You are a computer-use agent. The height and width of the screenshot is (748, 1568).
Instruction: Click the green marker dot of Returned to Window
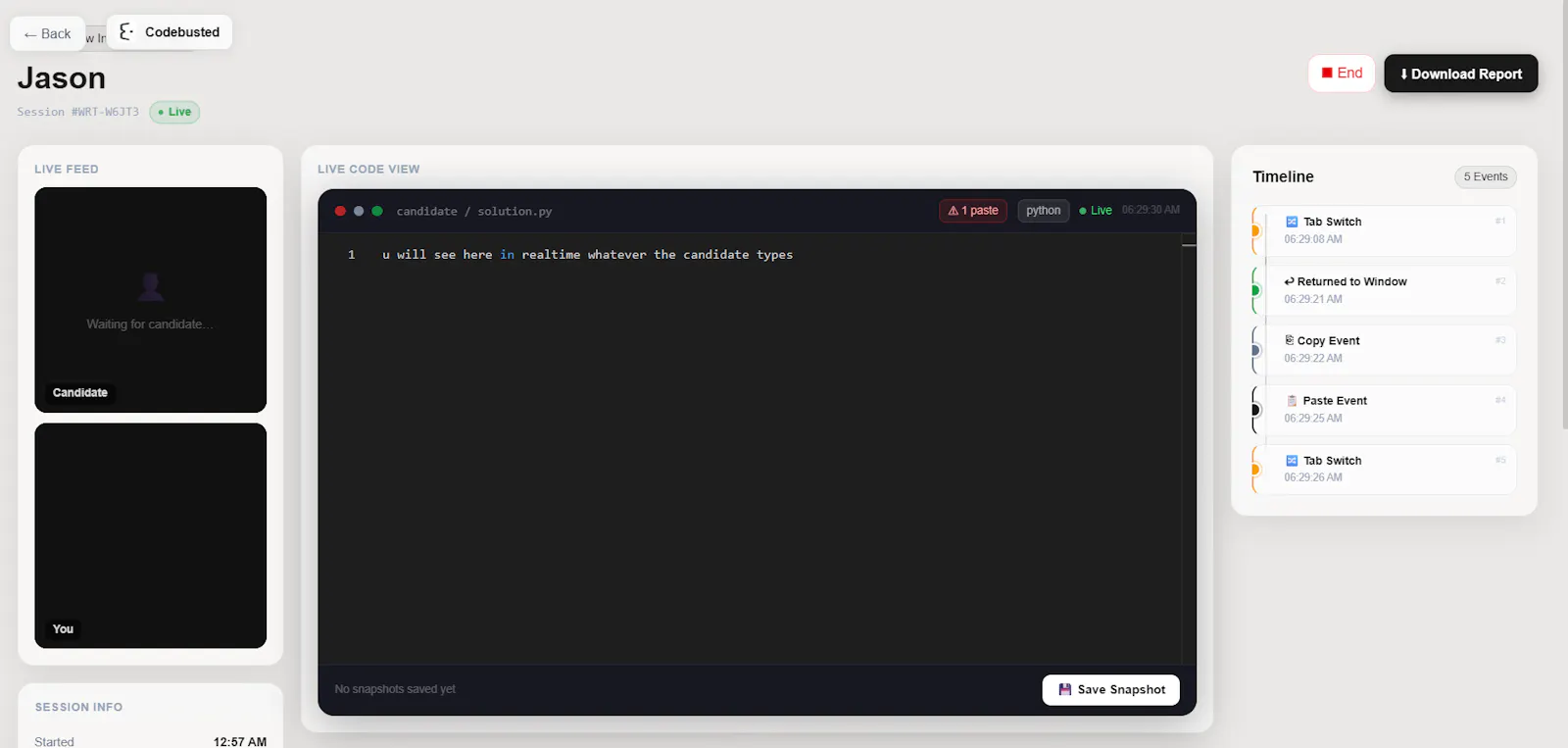1254,291
